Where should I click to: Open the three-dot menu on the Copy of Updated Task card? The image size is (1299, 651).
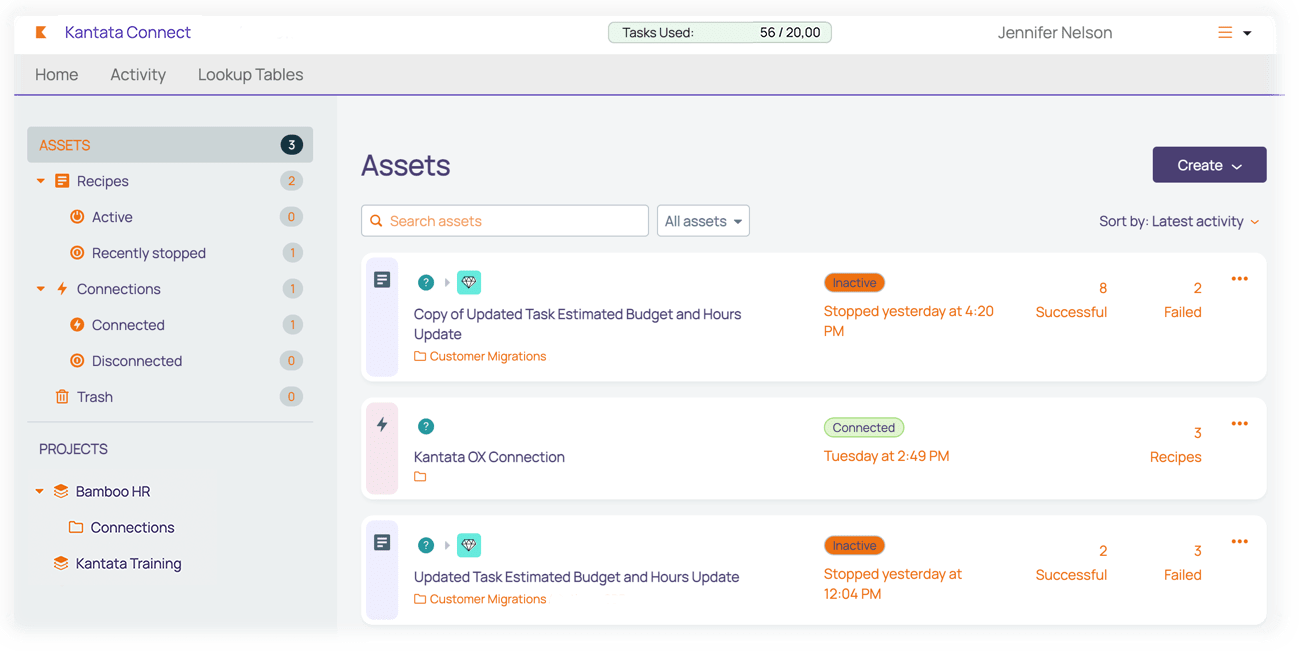[x=1240, y=279]
